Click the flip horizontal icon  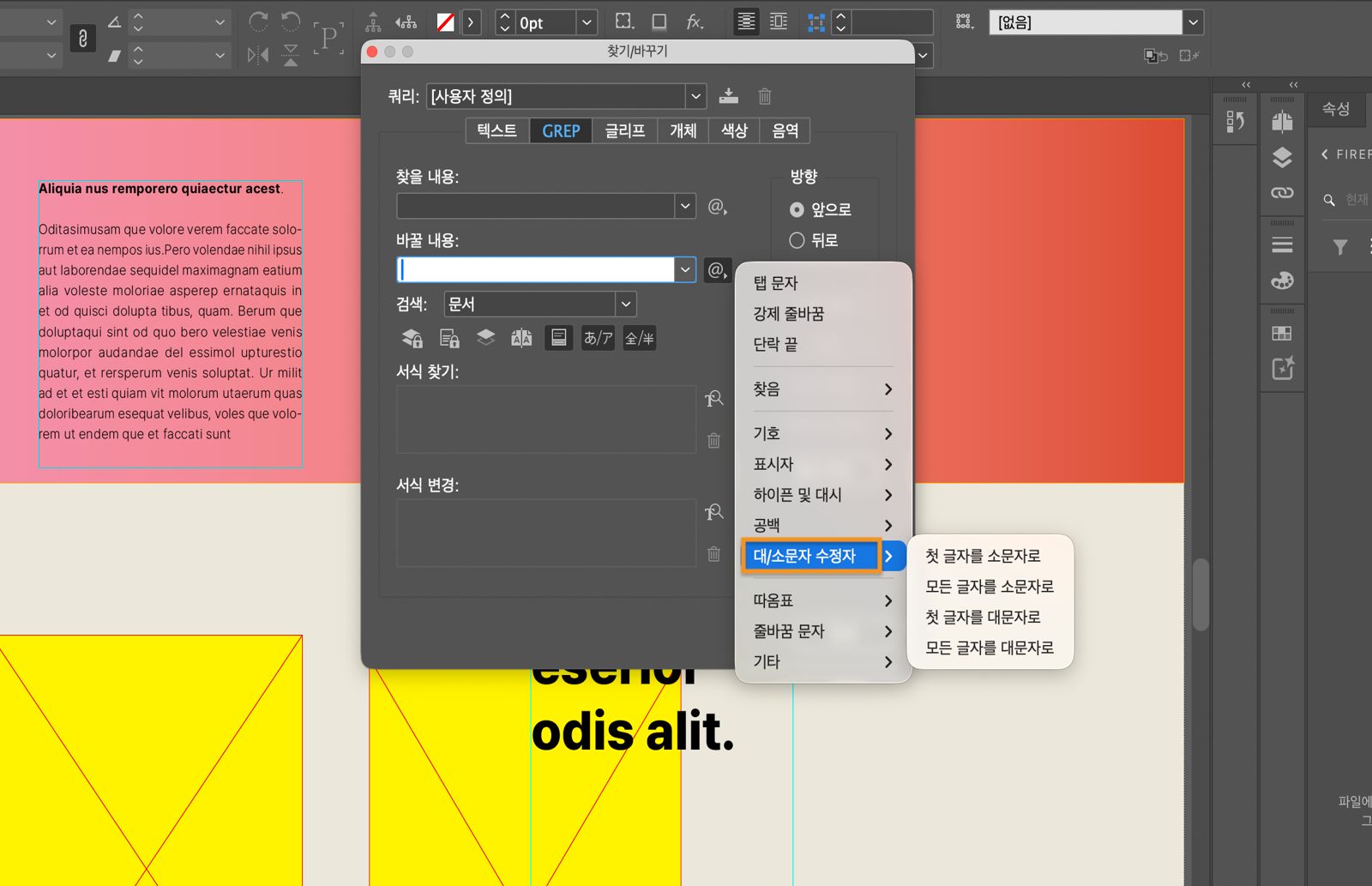click(258, 56)
